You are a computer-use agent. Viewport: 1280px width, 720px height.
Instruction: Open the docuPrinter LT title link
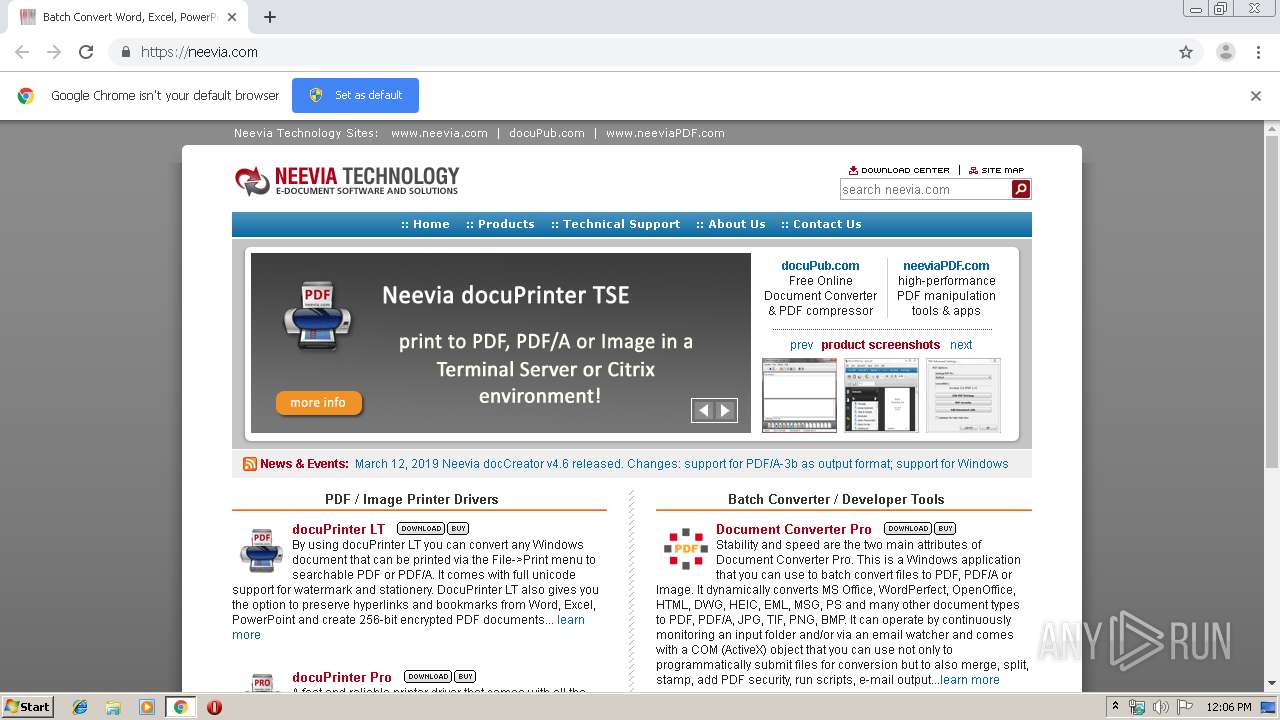[x=338, y=529]
